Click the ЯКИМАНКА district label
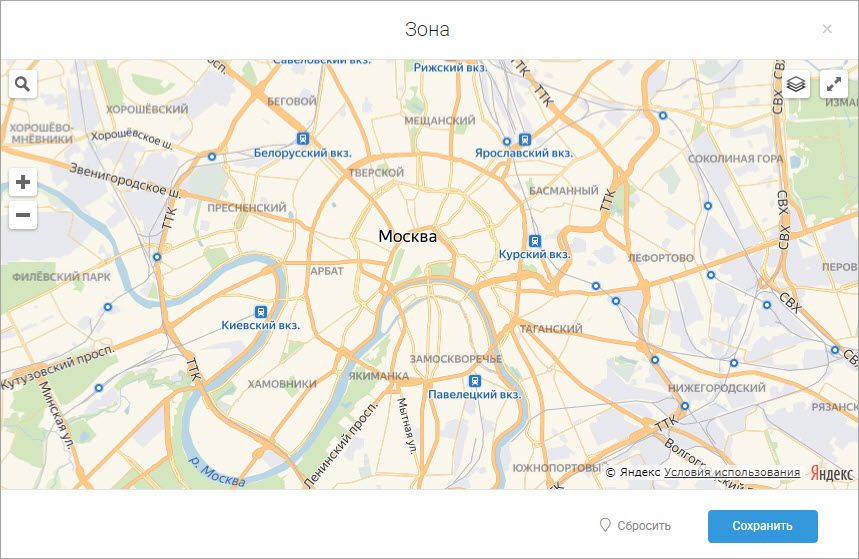Viewport: 859px width, 559px height. coord(379,376)
